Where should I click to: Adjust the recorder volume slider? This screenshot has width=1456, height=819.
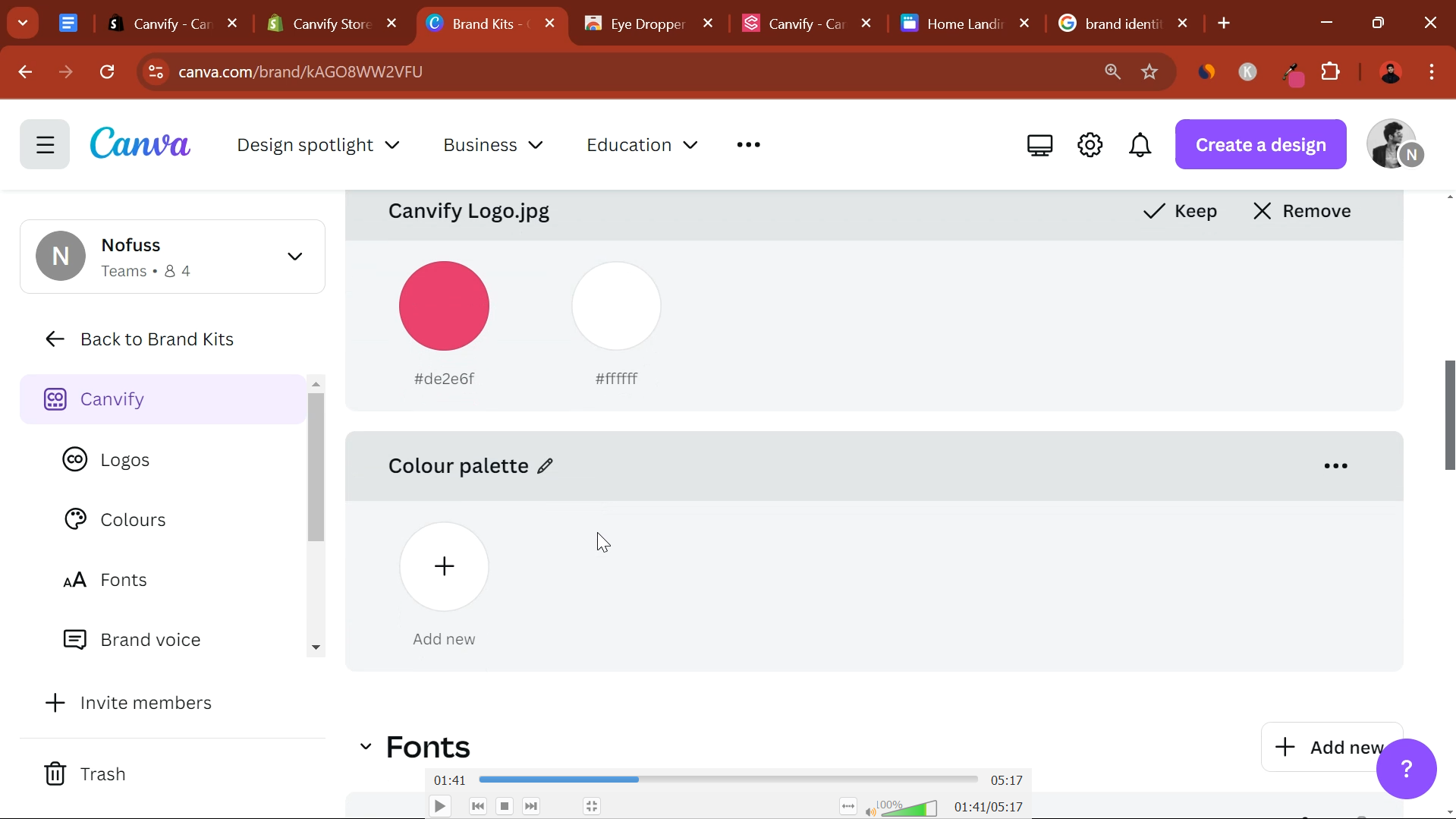coord(908,808)
